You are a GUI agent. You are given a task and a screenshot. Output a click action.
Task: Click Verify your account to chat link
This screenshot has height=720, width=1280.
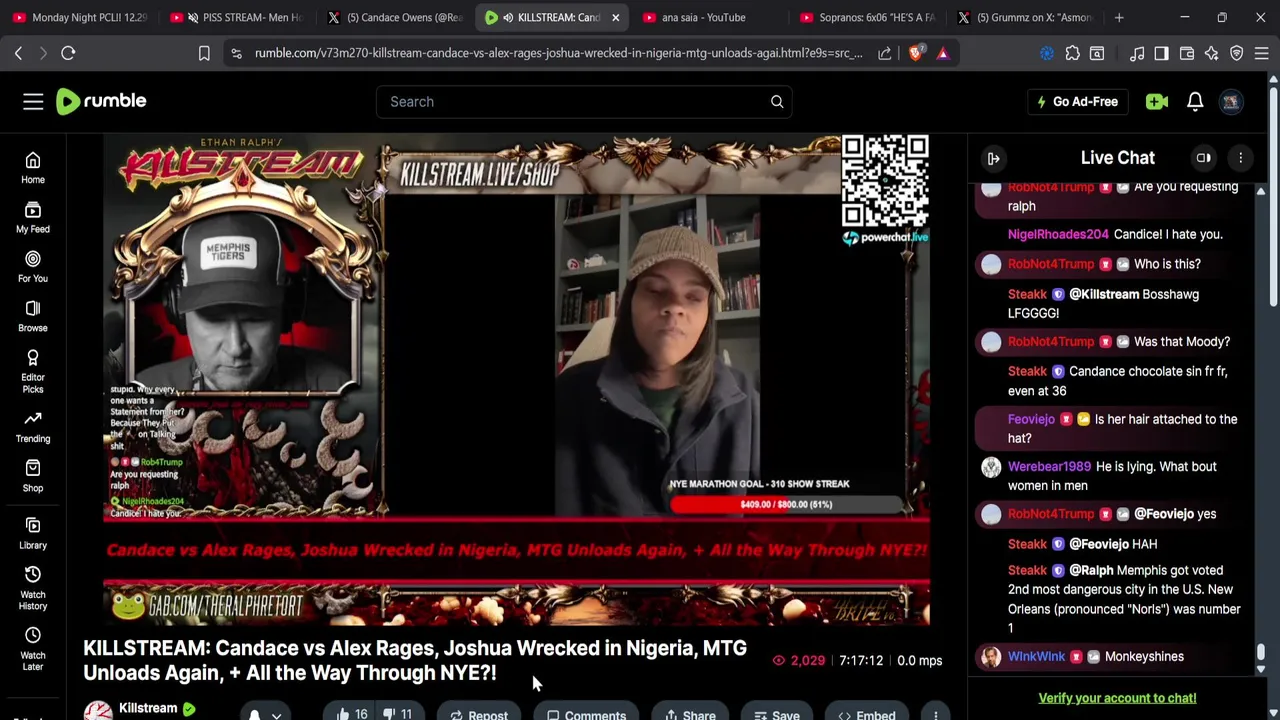tap(1117, 698)
